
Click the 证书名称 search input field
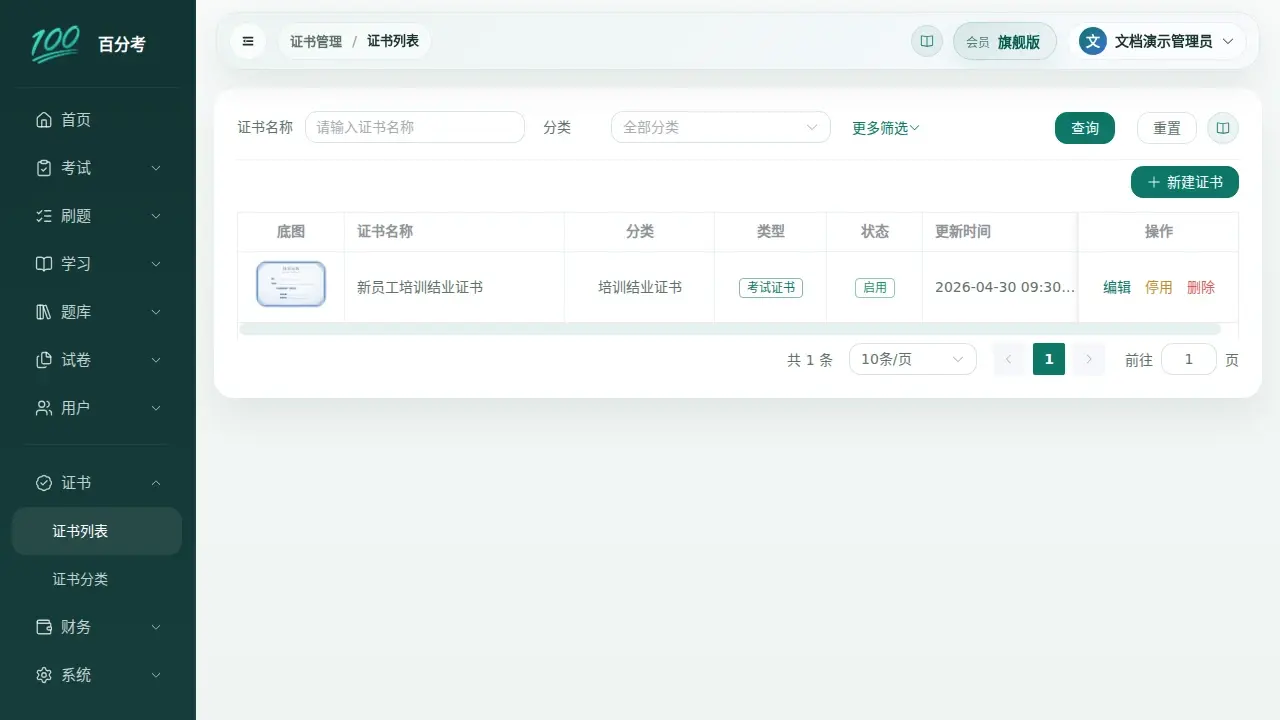point(415,127)
